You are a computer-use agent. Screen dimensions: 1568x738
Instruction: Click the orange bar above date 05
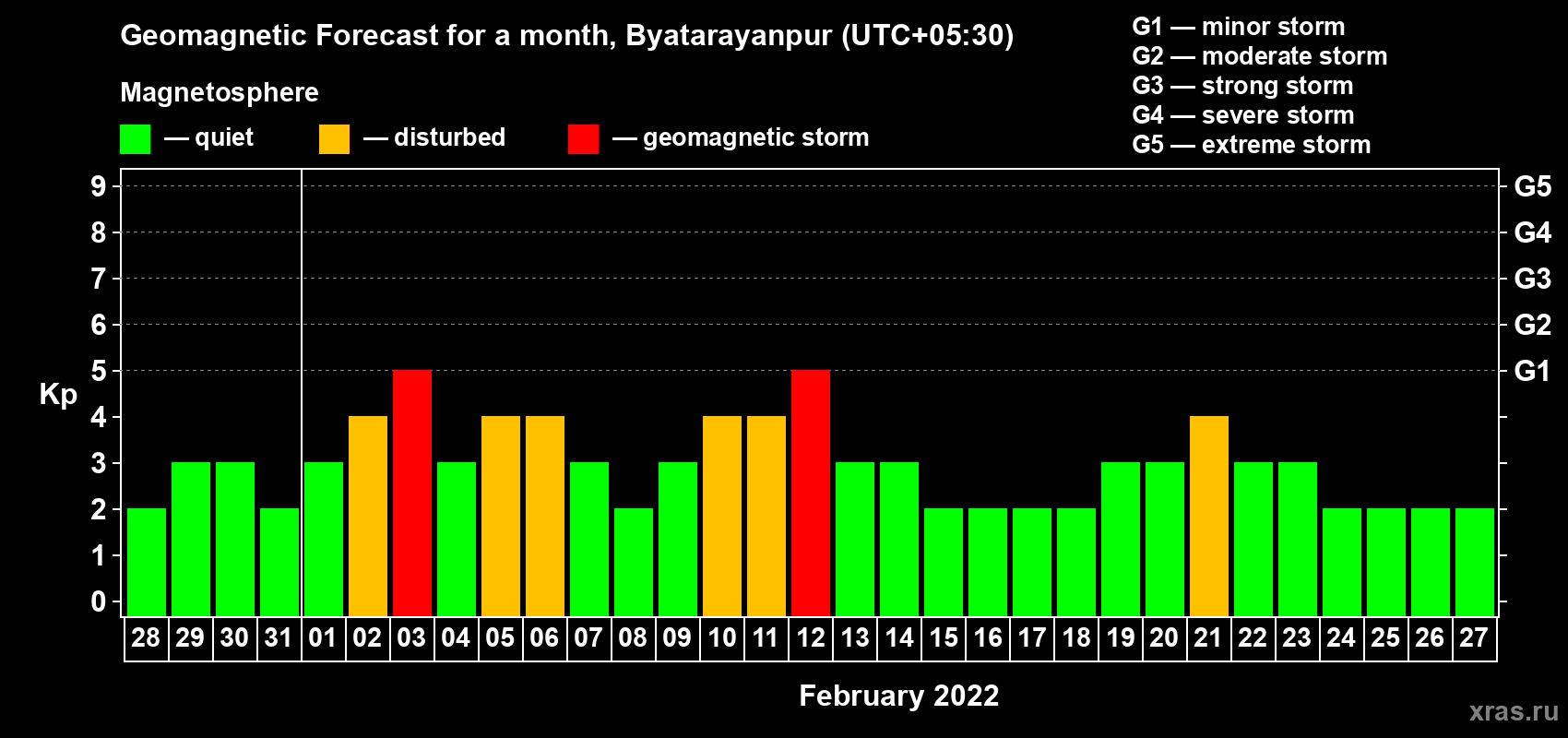tap(501, 517)
